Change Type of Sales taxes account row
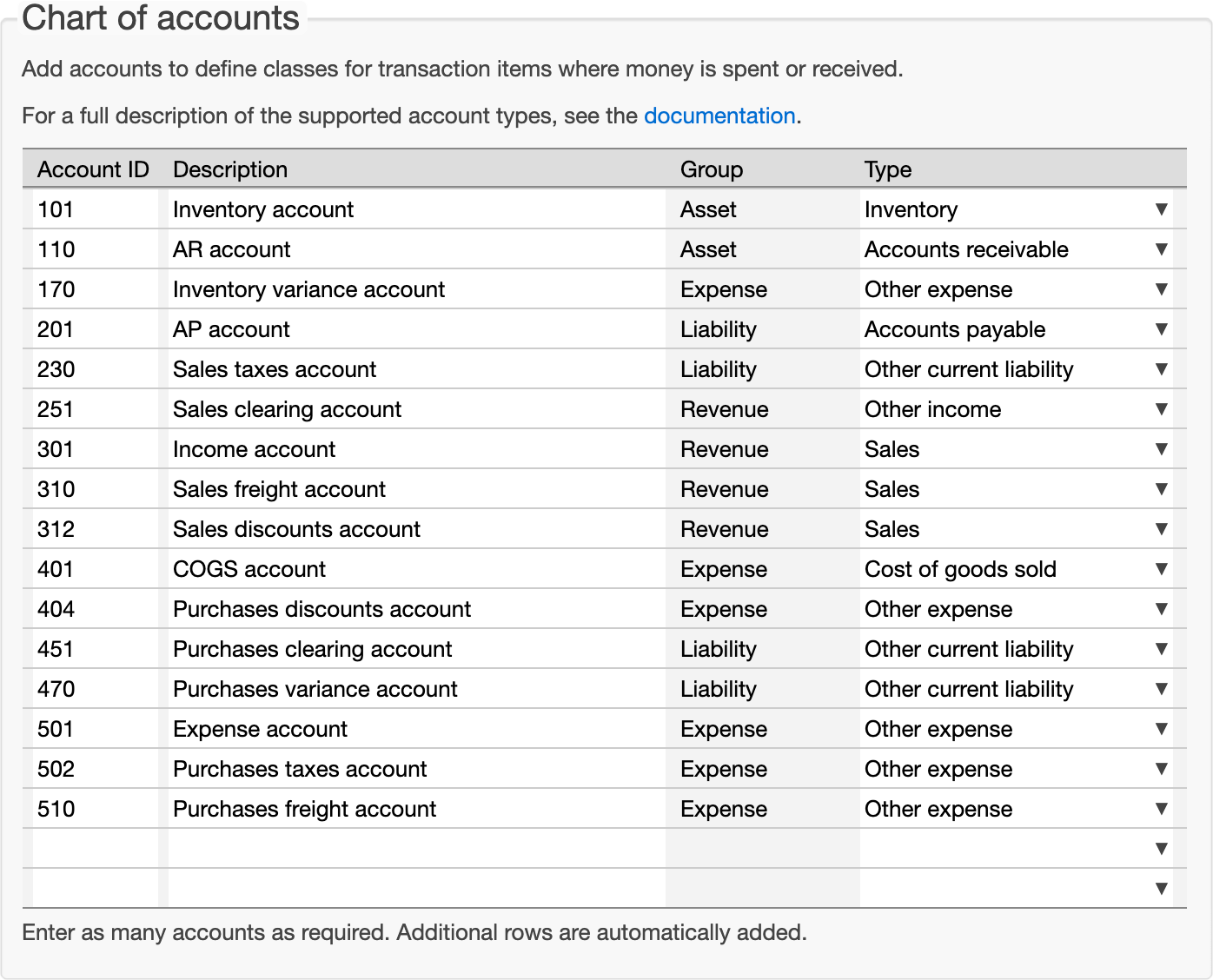This screenshot has height=980, width=1213. click(1015, 369)
